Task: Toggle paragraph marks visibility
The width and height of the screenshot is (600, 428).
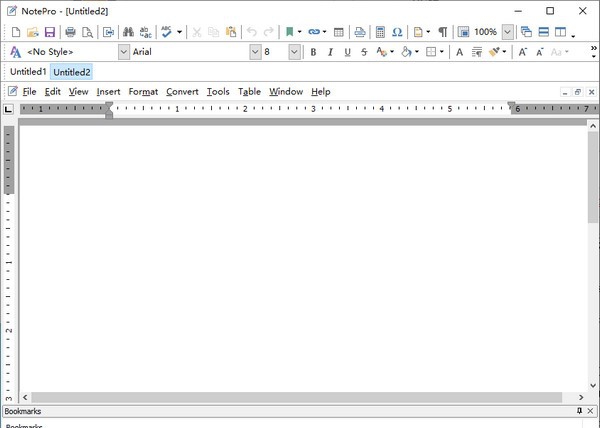Action: click(x=442, y=32)
